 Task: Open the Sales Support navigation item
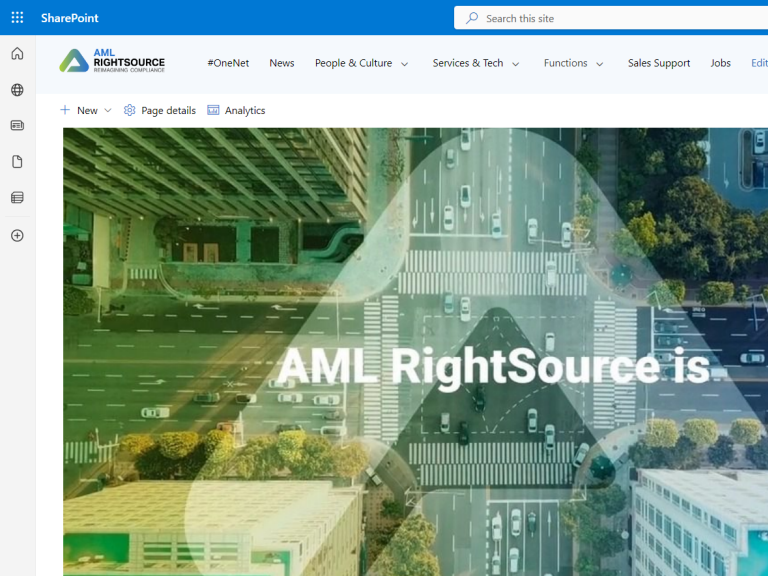click(x=659, y=63)
